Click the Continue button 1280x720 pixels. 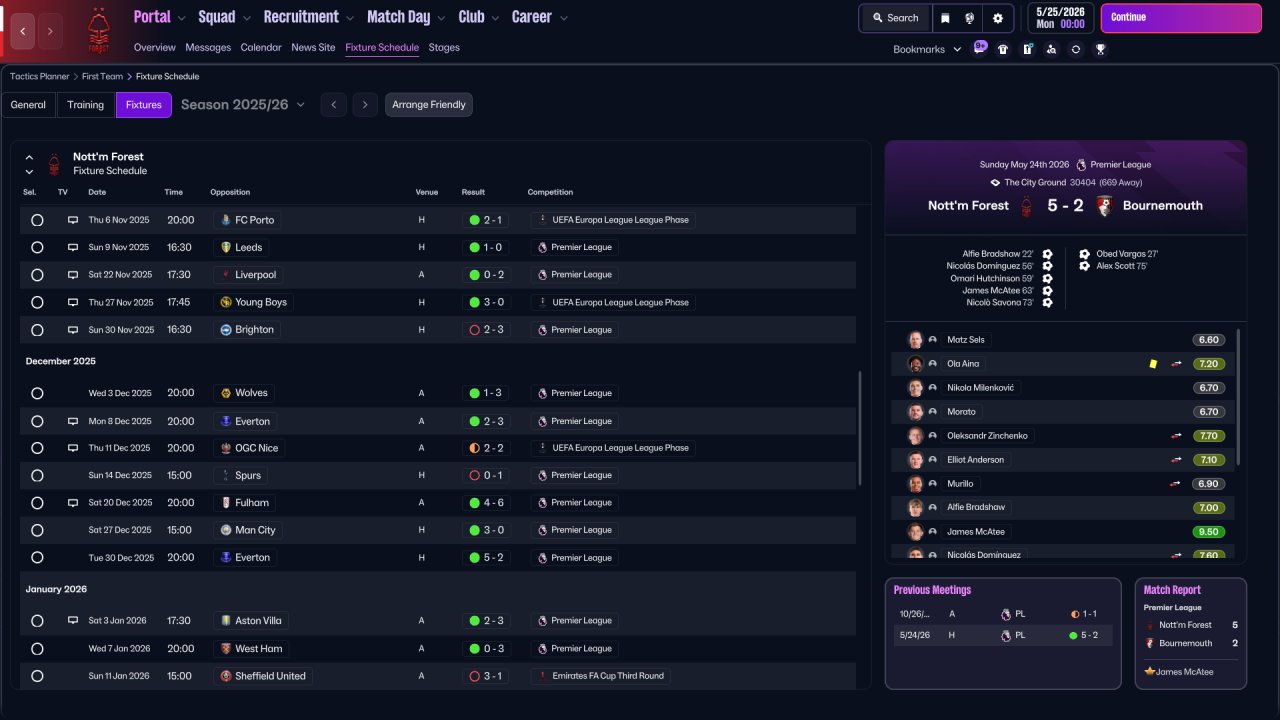click(x=1181, y=18)
